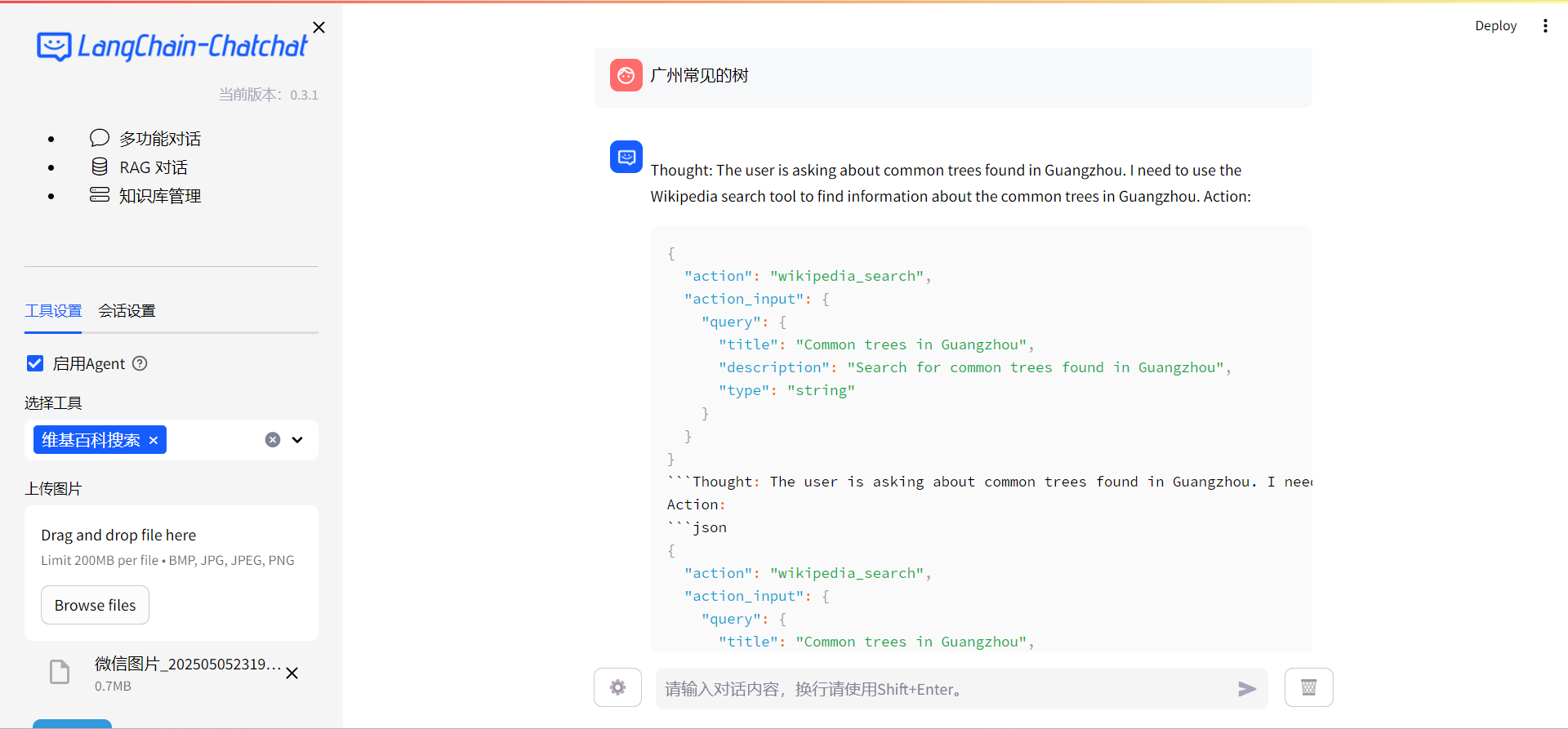The height and width of the screenshot is (729, 1568).
Task: Clear all selected tools in 选择工具
Action: click(x=273, y=440)
